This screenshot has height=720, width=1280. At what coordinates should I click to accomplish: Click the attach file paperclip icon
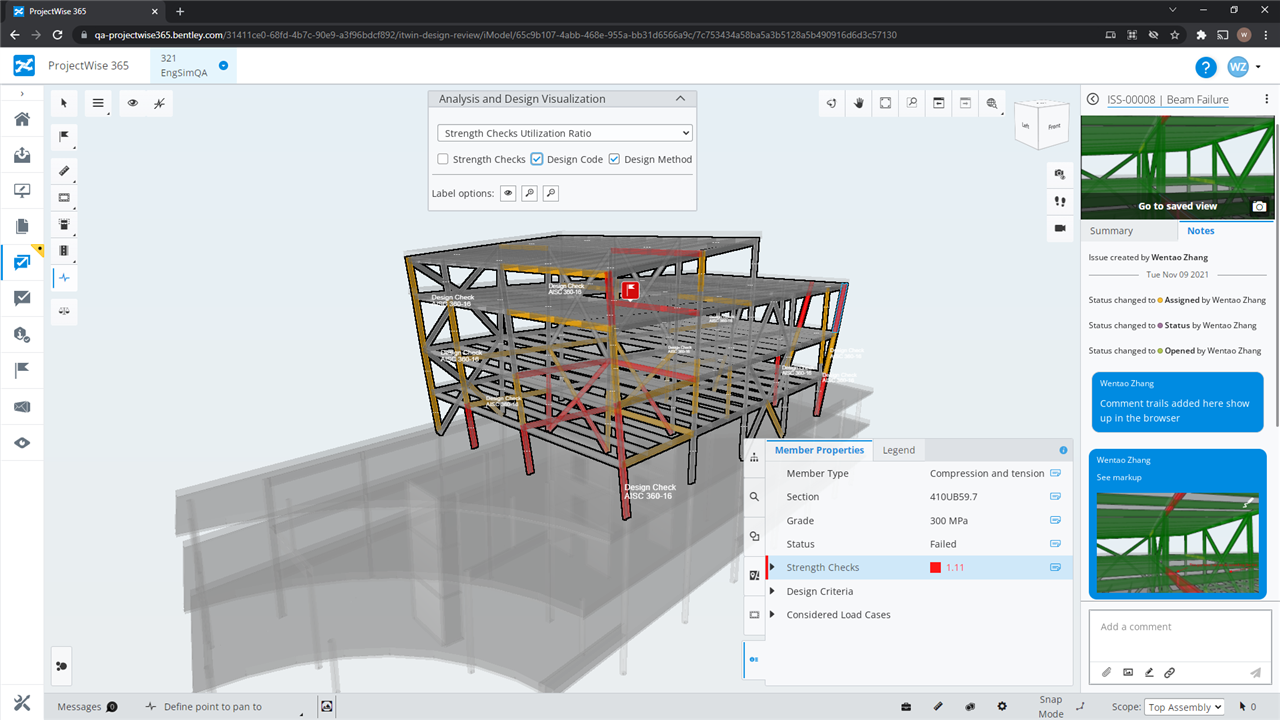click(x=1107, y=673)
